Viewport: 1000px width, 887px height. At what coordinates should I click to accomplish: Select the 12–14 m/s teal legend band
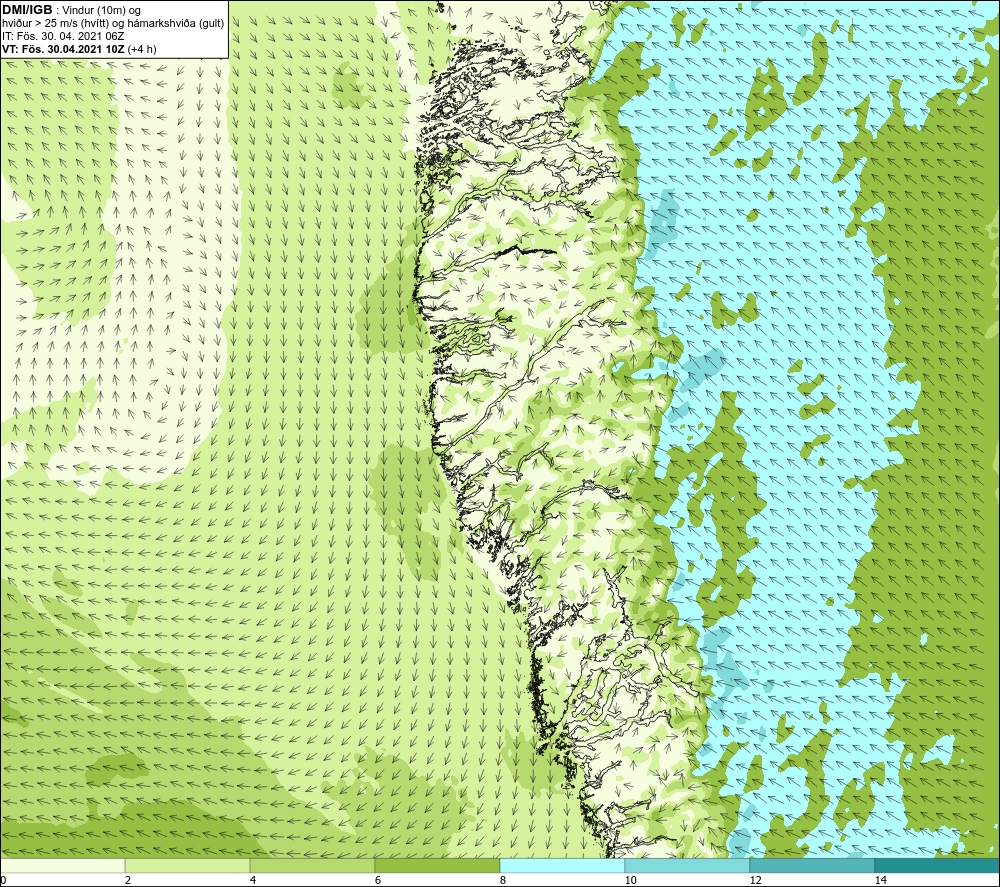click(x=812, y=865)
